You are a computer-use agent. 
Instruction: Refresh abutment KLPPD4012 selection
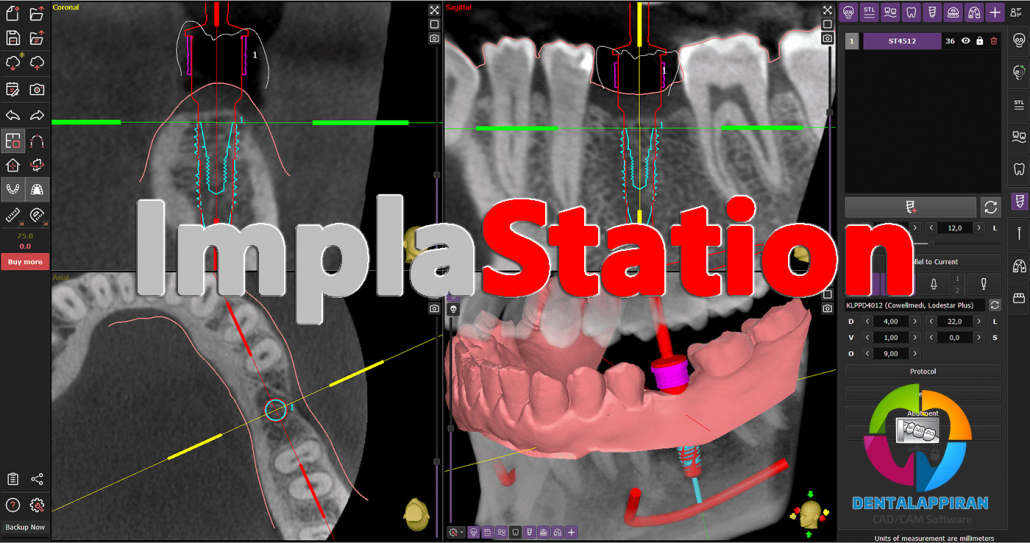pyautogui.click(x=995, y=305)
